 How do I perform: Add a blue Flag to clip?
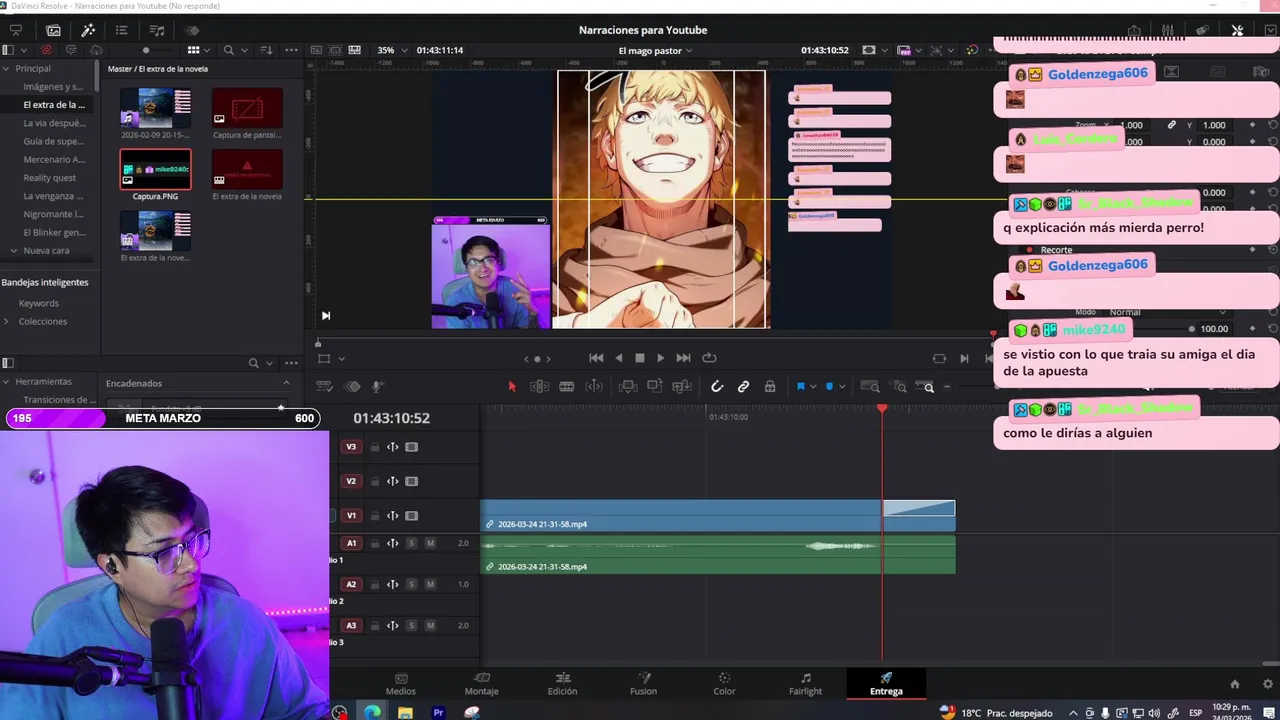800,387
